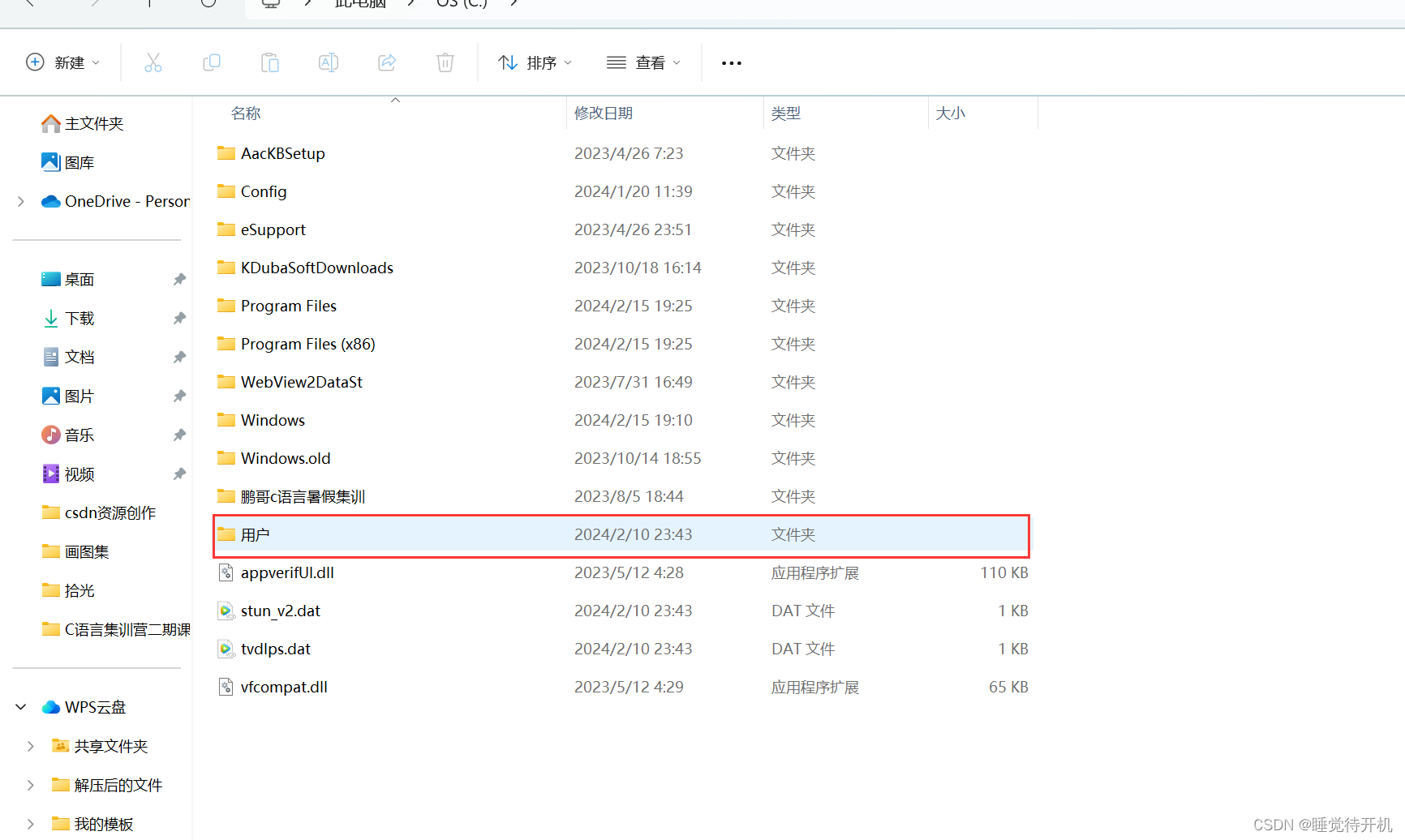1405x840 pixels.
Task: Select 主文件夹 home icon in sidebar
Action: pyautogui.click(x=51, y=123)
